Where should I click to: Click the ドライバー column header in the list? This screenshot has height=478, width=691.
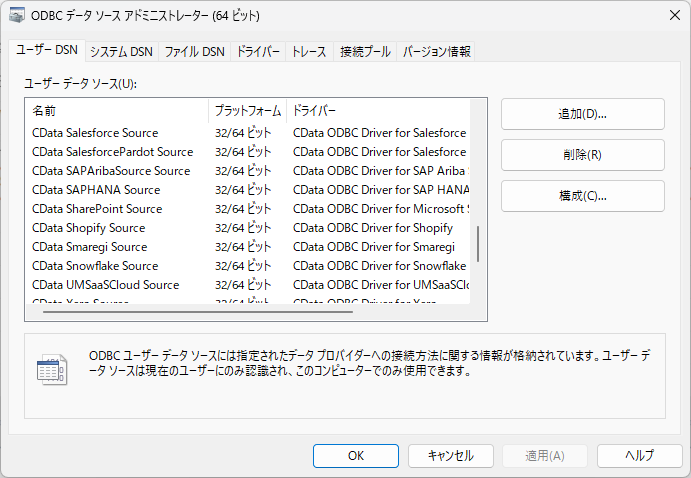point(378,111)
